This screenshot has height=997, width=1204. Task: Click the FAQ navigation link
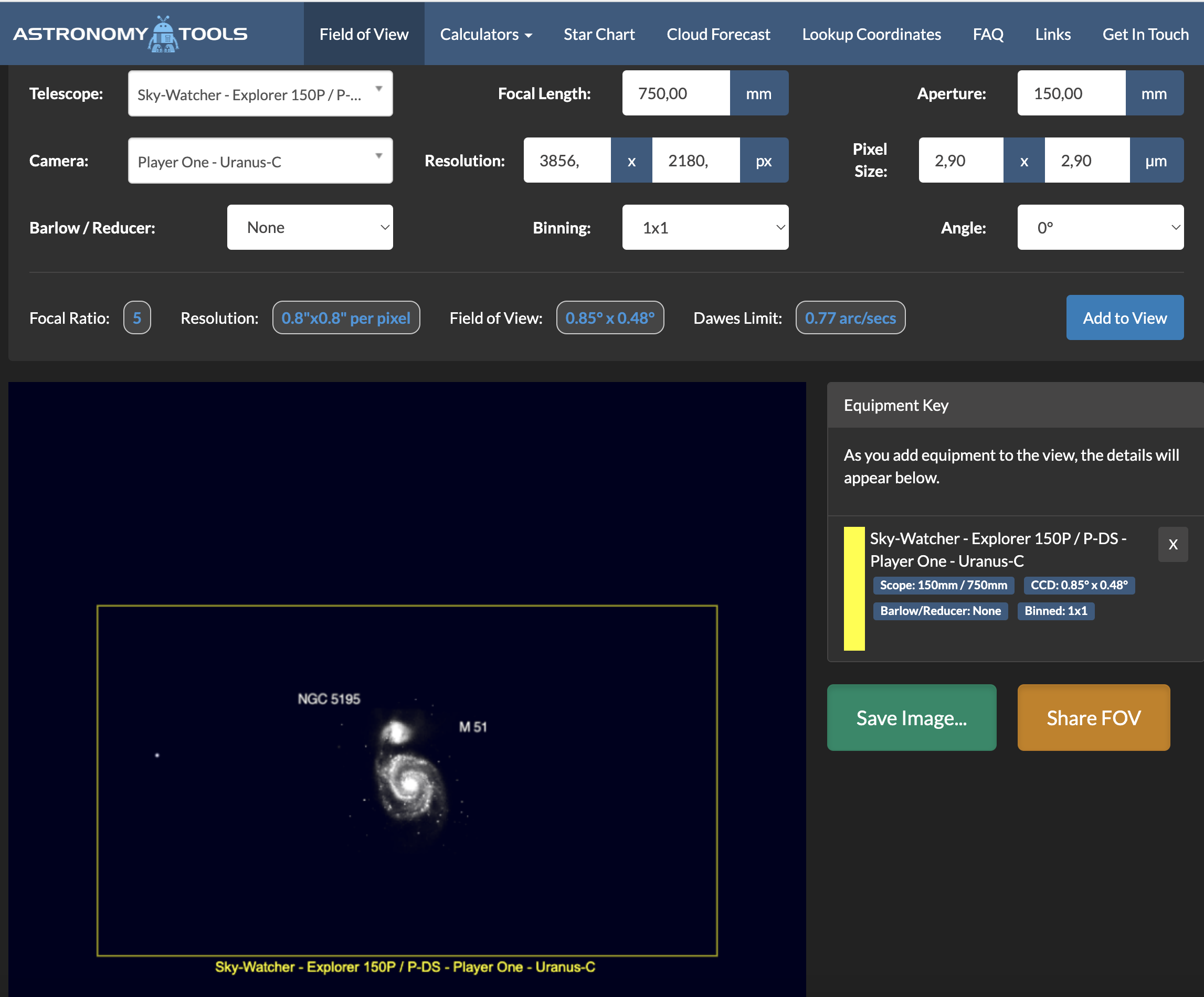click(x=987, y=35)
